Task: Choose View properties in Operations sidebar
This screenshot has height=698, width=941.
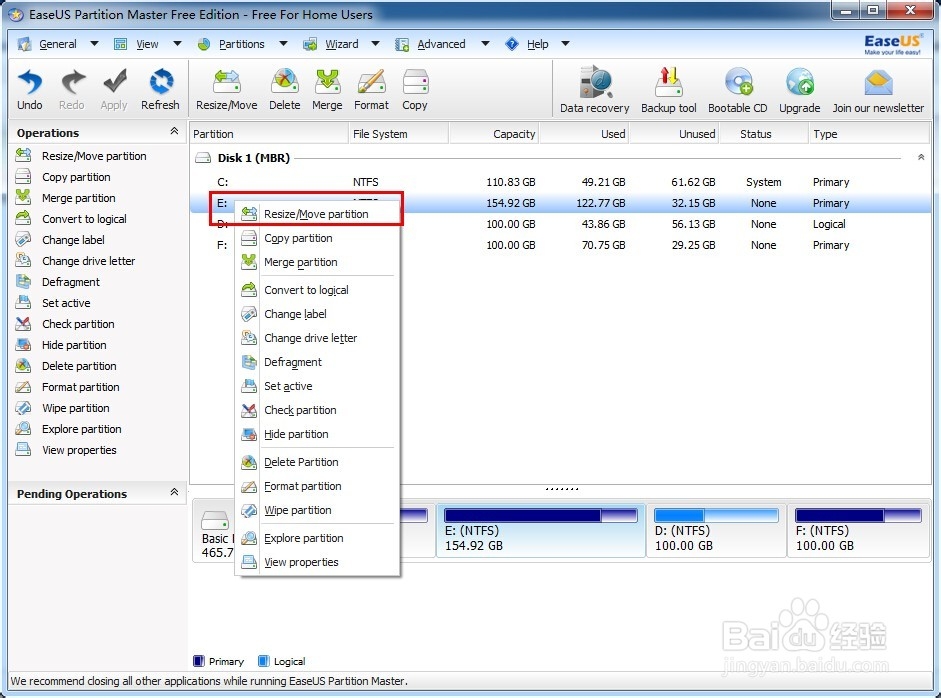Action: click(79, 450)
